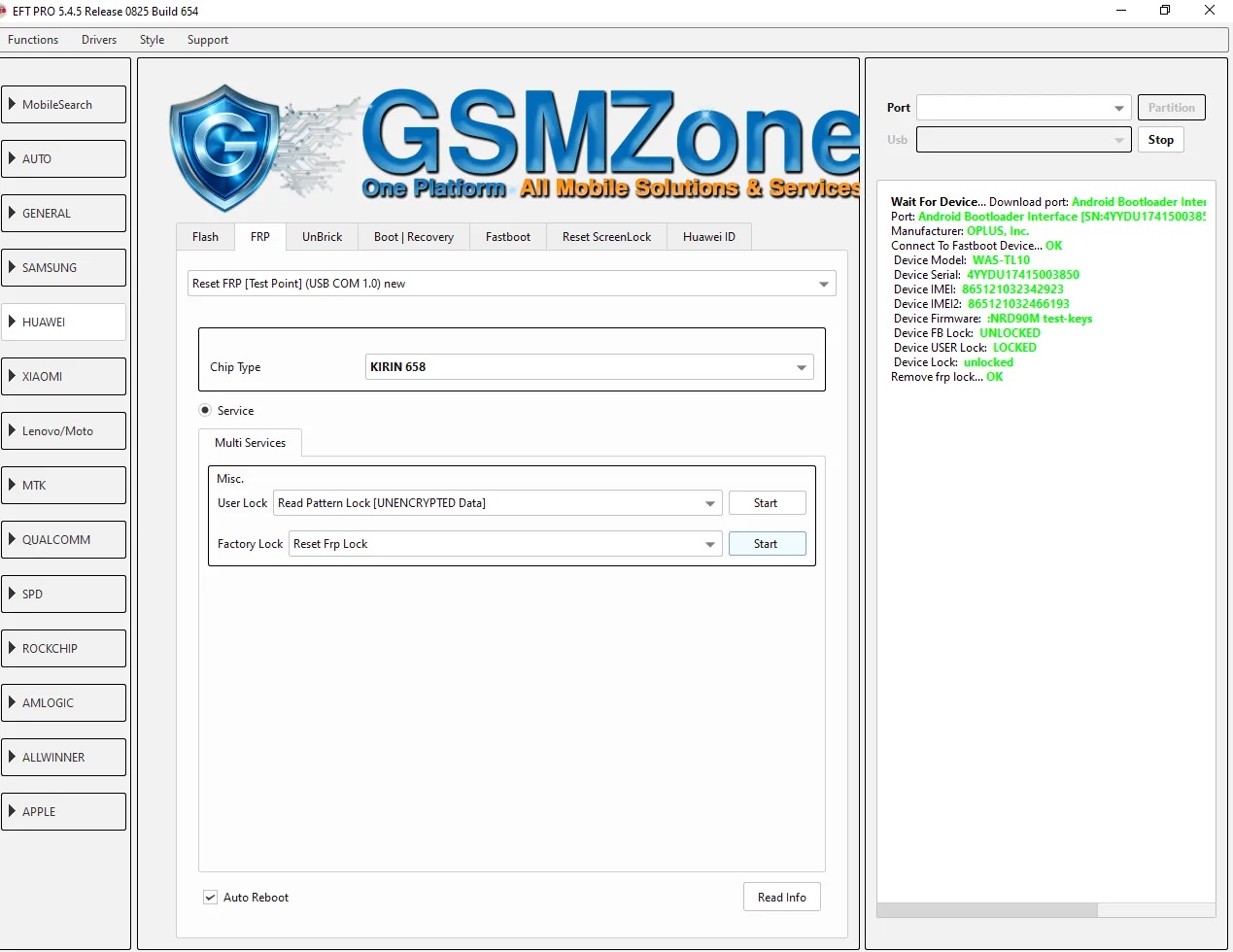Expand the MTK sidebar arrow
Image resolution: width=1233 pixels, height=952 pixels.
(13, 485)
